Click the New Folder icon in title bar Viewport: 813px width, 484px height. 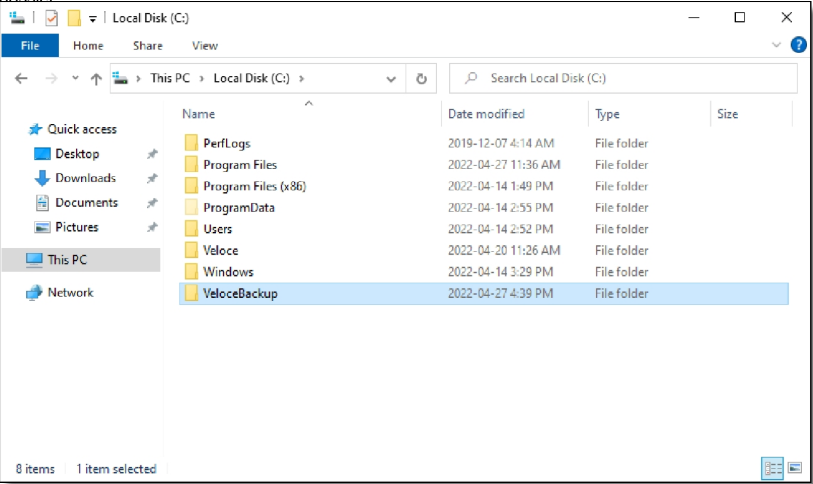coord(74,17)
